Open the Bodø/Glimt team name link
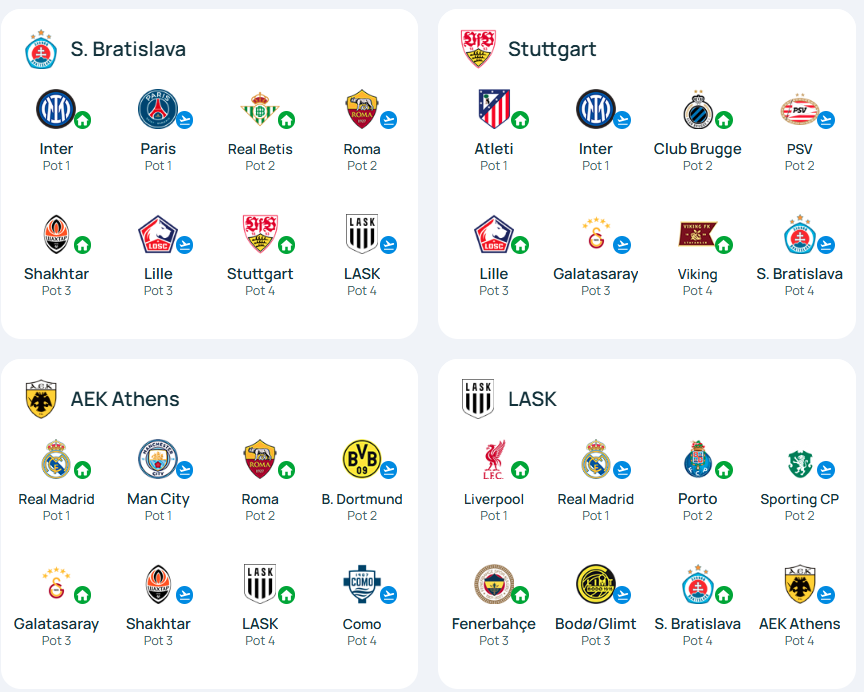The width and height of the screenshot is (864, 692). (596, 624)
